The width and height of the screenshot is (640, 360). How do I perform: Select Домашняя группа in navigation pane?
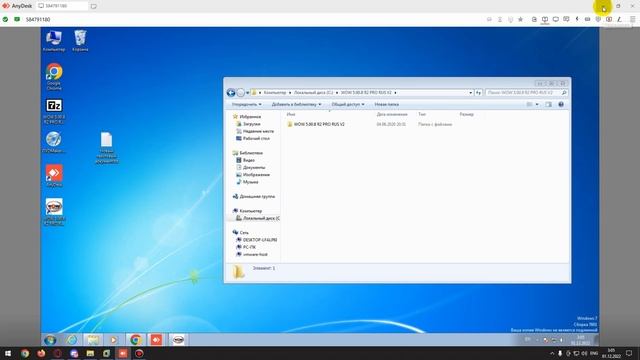pyautogui.click(x=254, y=196)
